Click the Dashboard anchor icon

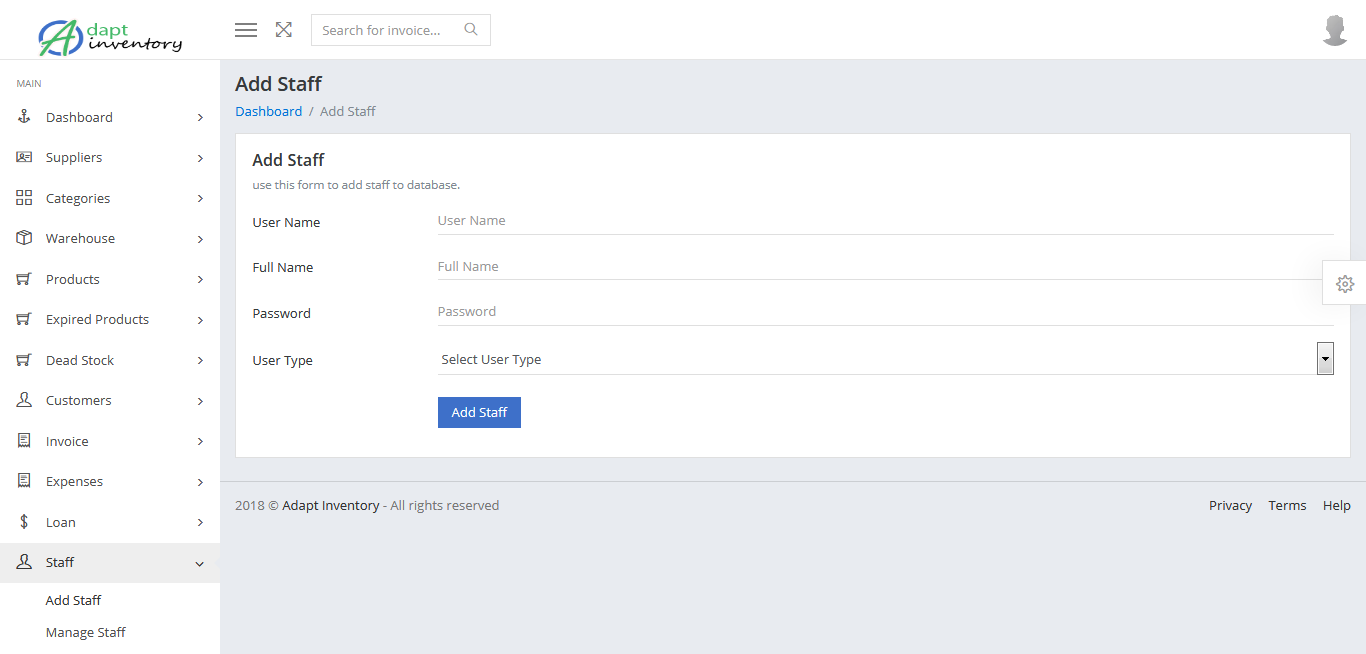click(x=24, y=117)
